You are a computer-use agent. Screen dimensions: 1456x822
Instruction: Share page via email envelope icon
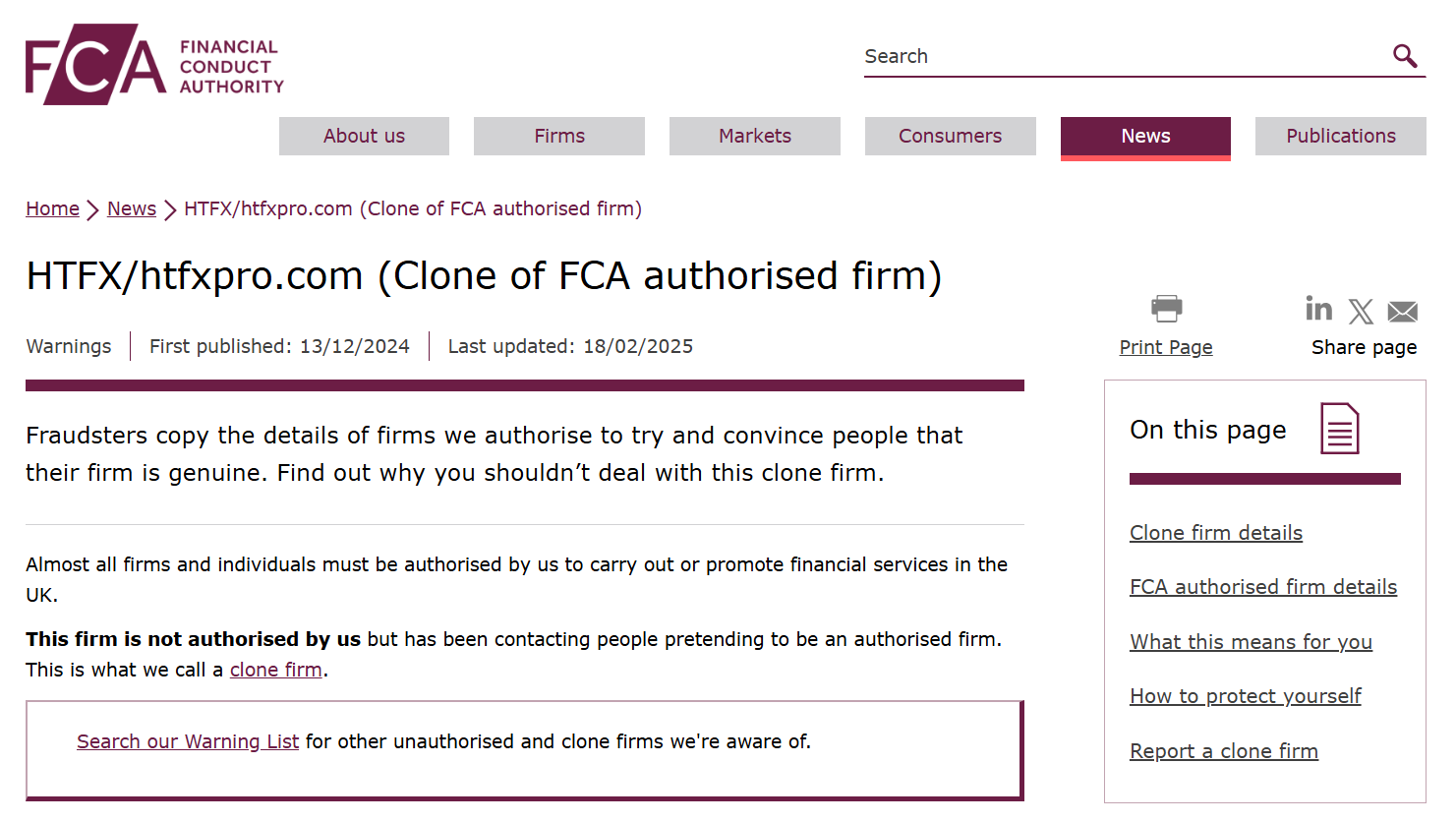click(1402, 312)
